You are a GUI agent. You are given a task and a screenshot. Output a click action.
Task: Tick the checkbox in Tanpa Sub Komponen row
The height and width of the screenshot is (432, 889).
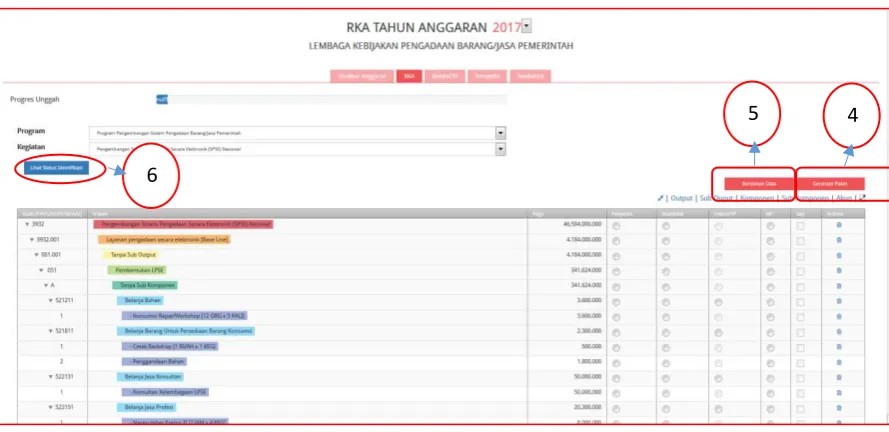800,287
